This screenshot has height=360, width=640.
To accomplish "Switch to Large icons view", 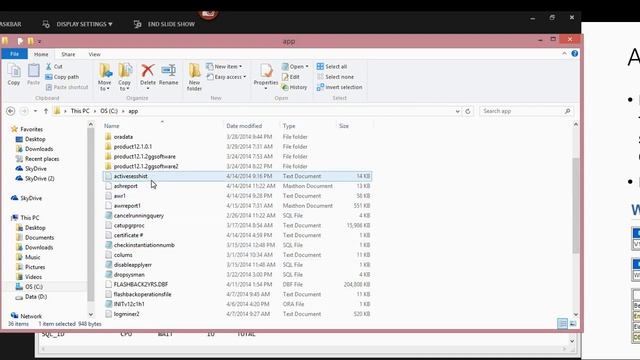I will click(573, 324).
